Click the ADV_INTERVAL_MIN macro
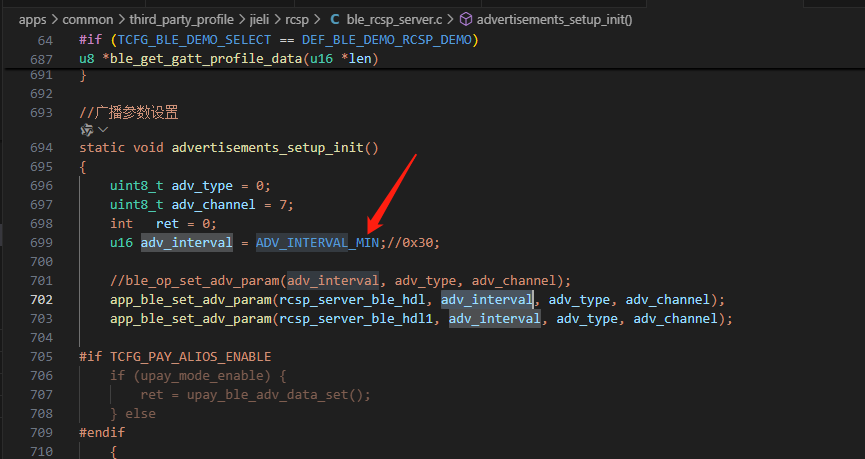 [317, 243]
